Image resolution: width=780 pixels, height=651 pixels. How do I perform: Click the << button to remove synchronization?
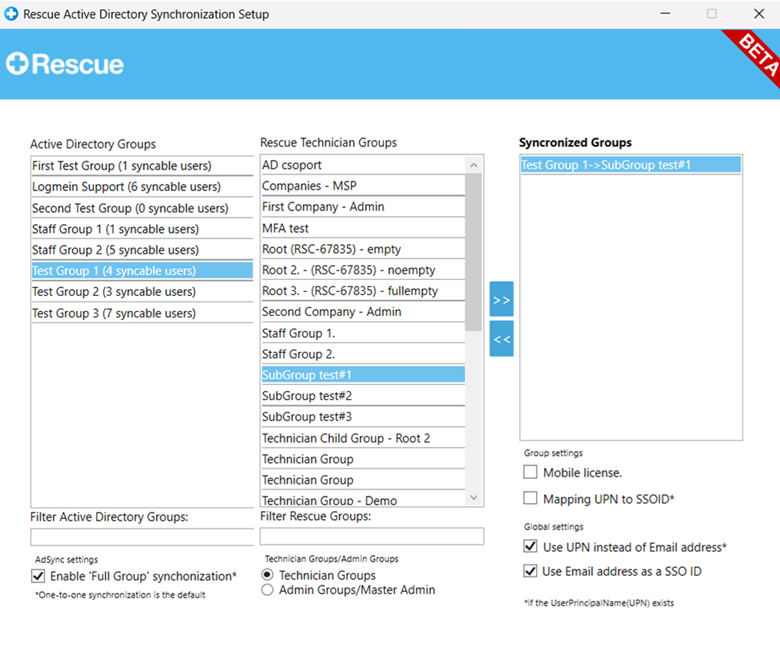tap(501, 339)
